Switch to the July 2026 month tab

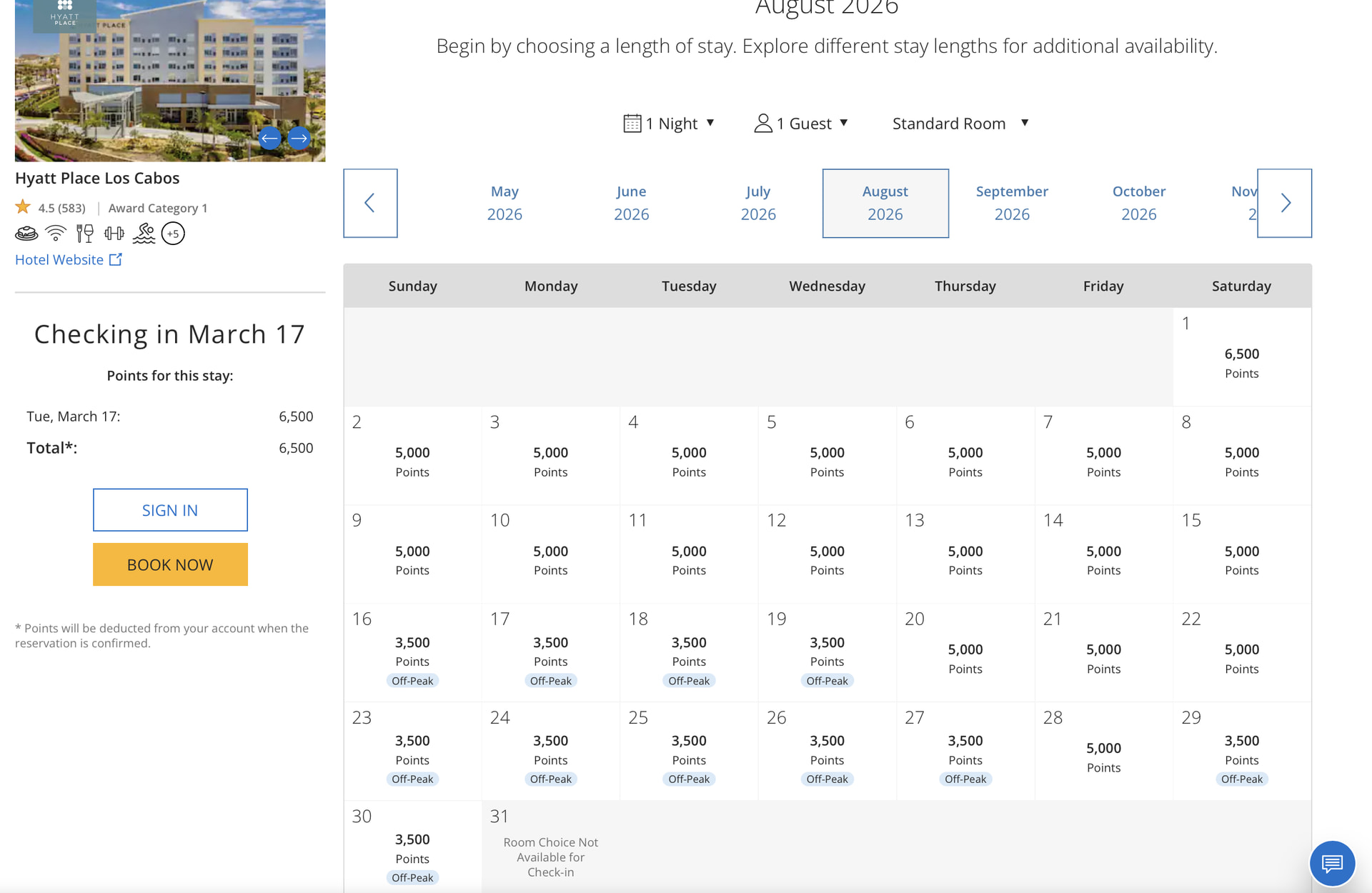pyautogui.click(x=758, y=203)
